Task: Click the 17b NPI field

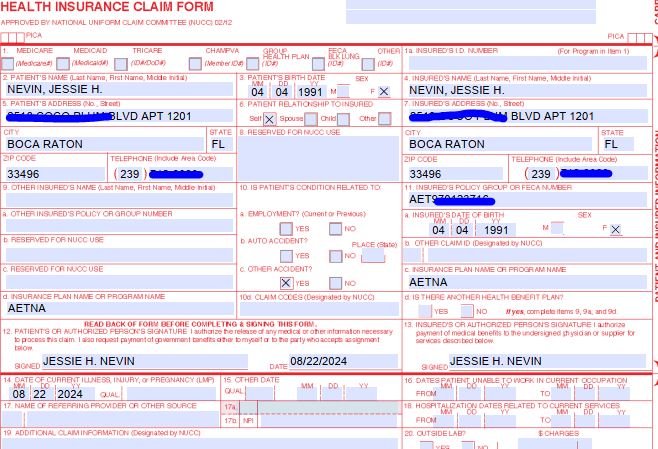Action: tap(328, 421)
